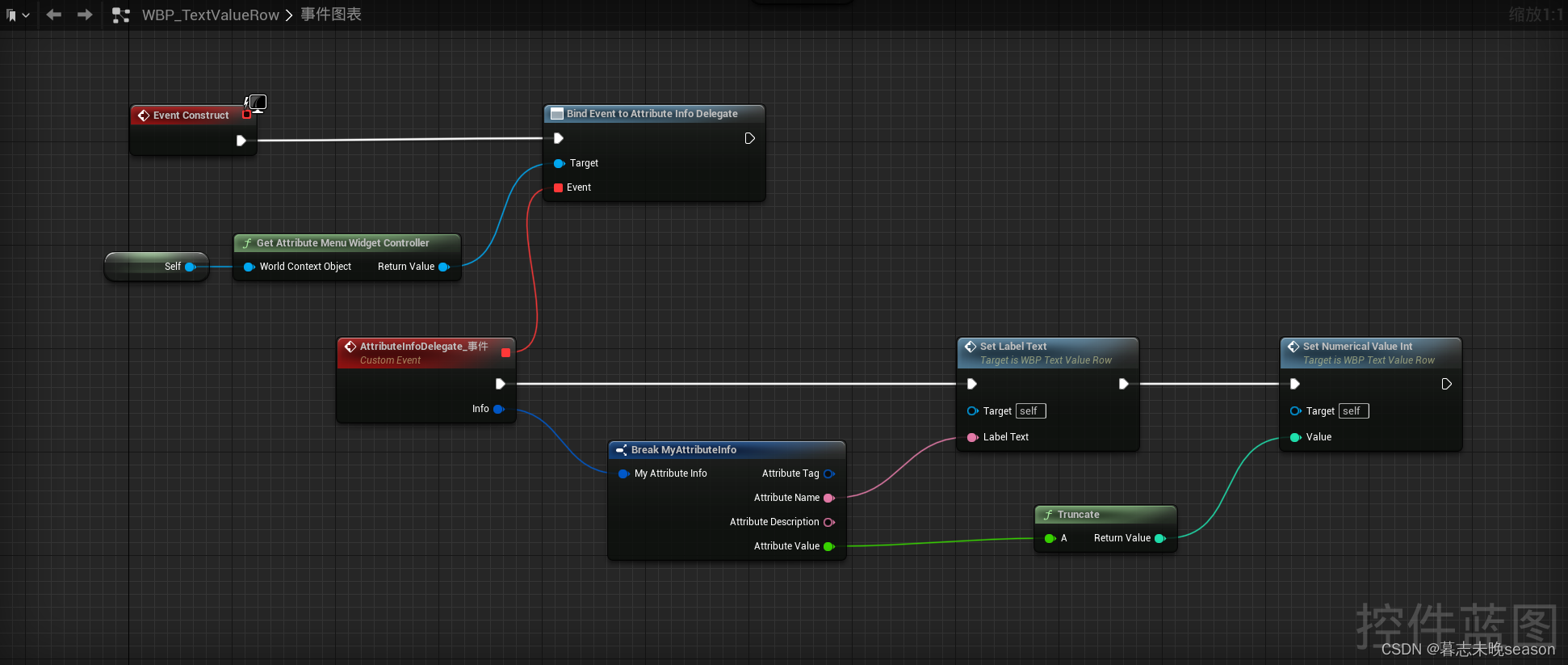Click the Truncate Return Value pin
This screenshot has height=665, width=1568.
coord(1160,538)
